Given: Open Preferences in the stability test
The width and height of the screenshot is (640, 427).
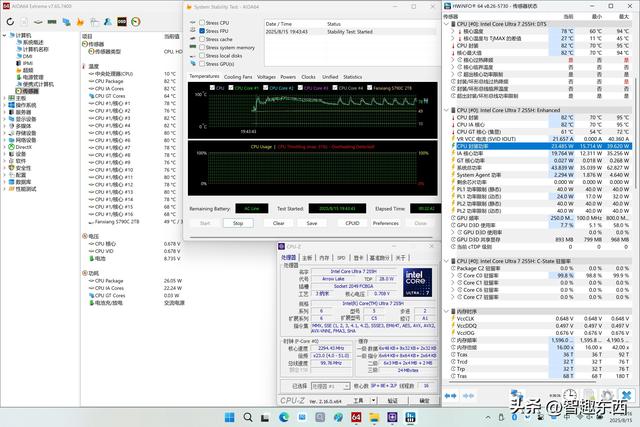Looking at the screenshot, I should (386, 223).
